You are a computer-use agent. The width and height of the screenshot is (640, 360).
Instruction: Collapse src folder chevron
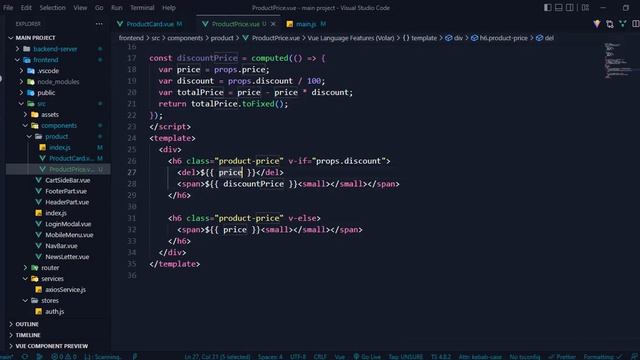coord(21,104)
